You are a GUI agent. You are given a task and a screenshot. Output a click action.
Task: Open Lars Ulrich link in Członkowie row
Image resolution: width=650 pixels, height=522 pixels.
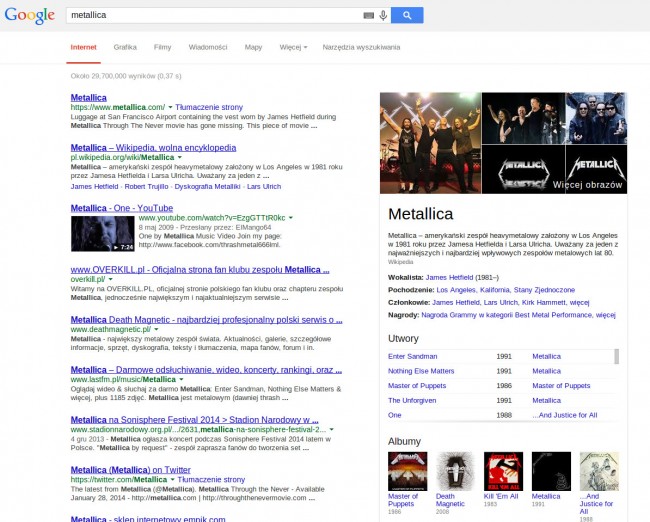click(501, 303)
